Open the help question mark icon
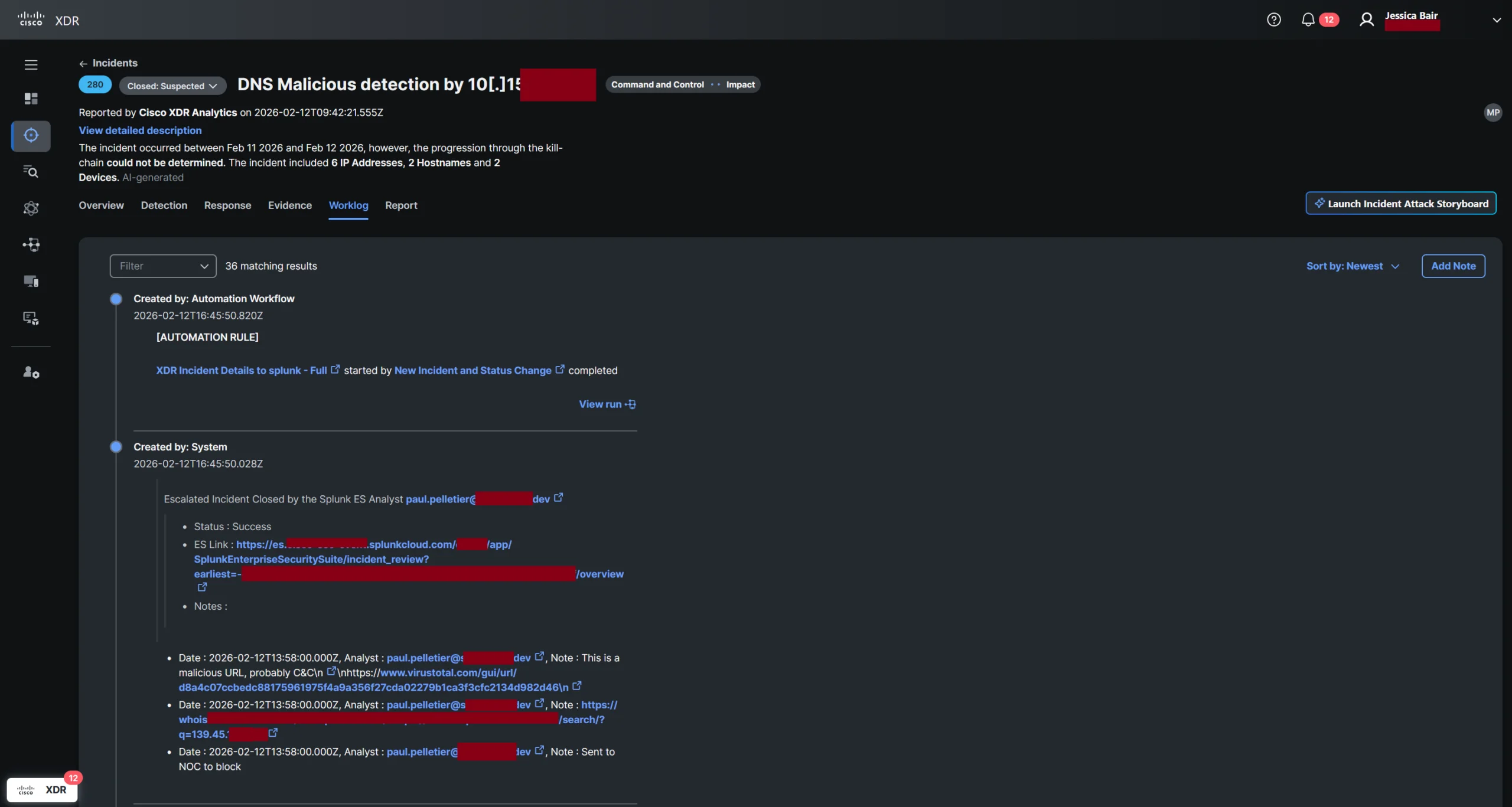Screen dimensions: 1512x807 1274,20
